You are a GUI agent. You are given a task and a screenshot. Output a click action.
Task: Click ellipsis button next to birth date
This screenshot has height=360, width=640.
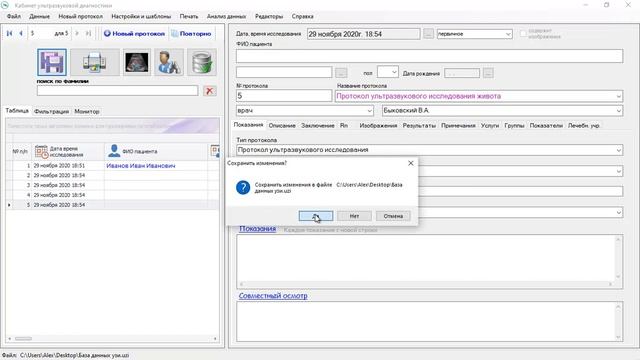[488, 73]
